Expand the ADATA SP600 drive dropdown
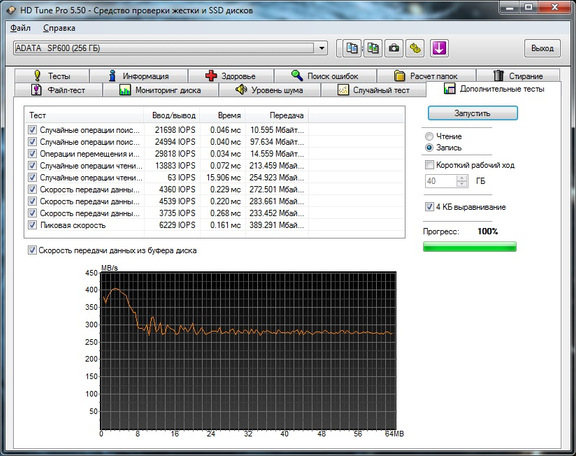 [321, 48]
